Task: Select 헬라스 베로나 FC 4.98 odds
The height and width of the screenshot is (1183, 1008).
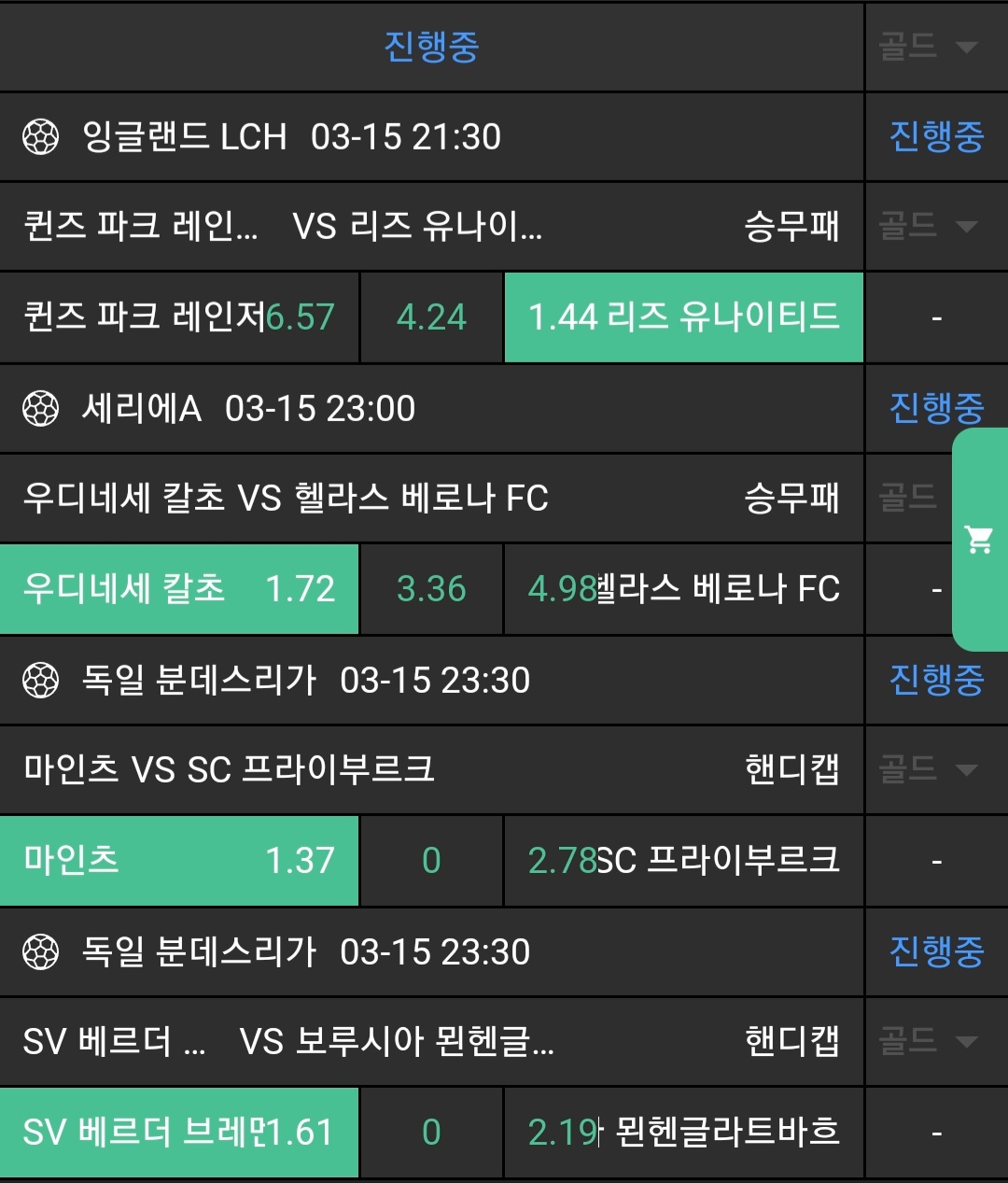Action: pyautogui.click(x=683, y=589)
